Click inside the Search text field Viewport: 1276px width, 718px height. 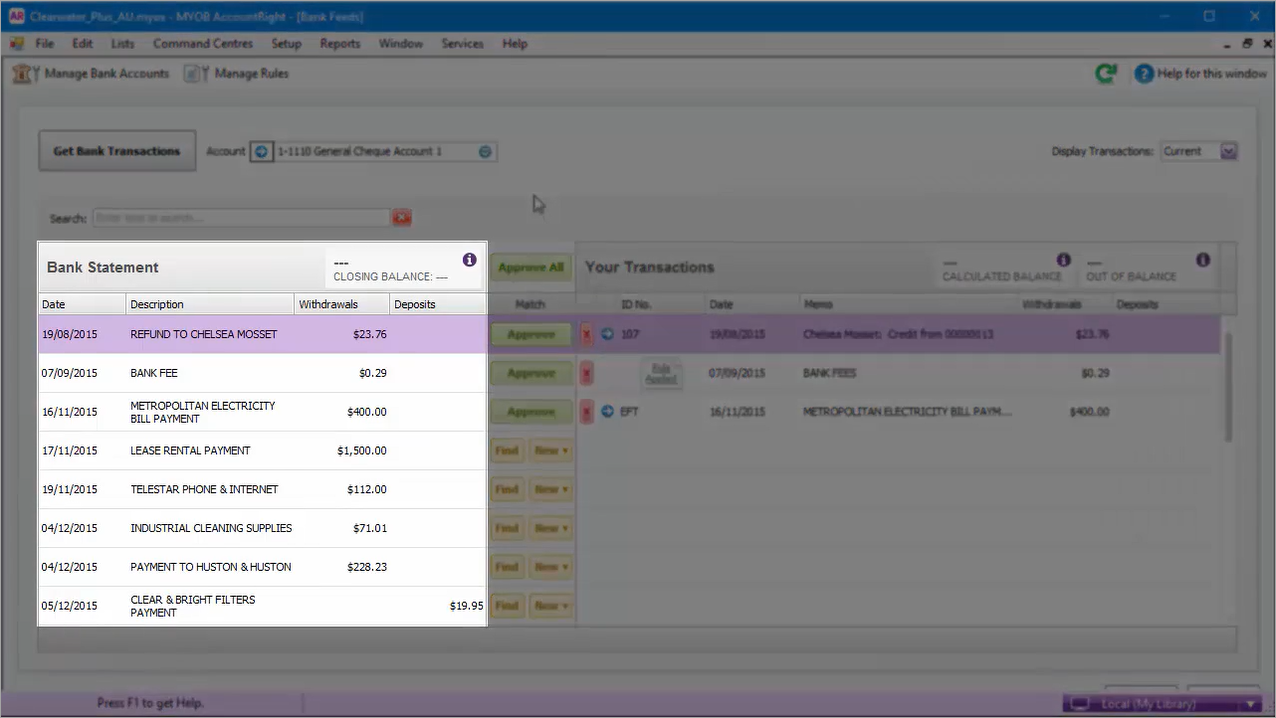[240, 218]
